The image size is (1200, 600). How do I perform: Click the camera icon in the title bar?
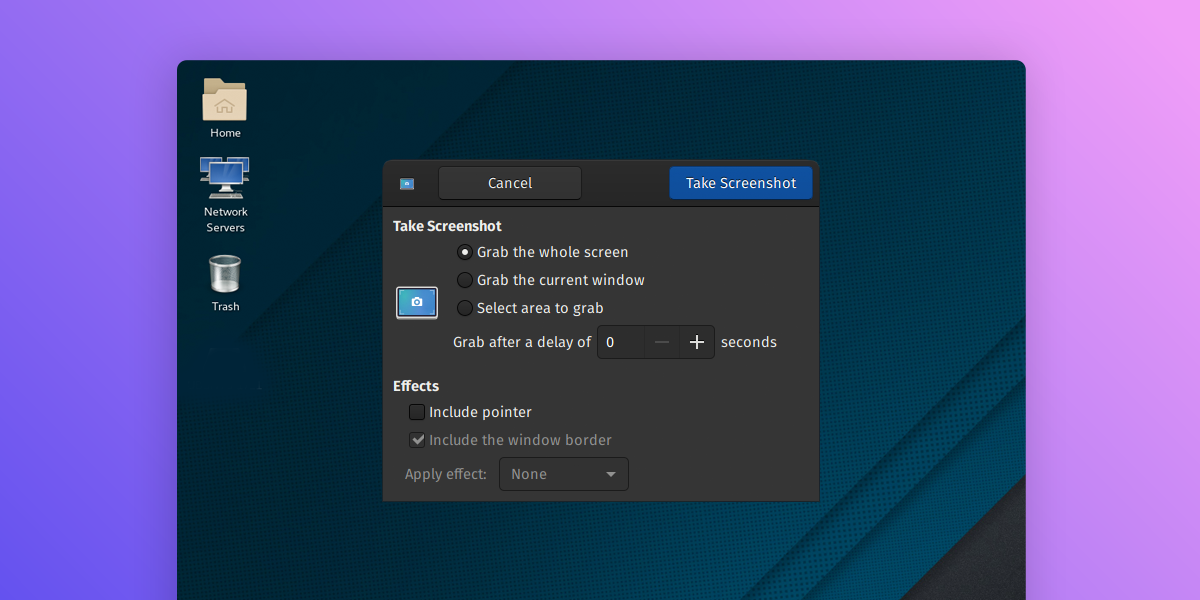click(x=406, y=183)
